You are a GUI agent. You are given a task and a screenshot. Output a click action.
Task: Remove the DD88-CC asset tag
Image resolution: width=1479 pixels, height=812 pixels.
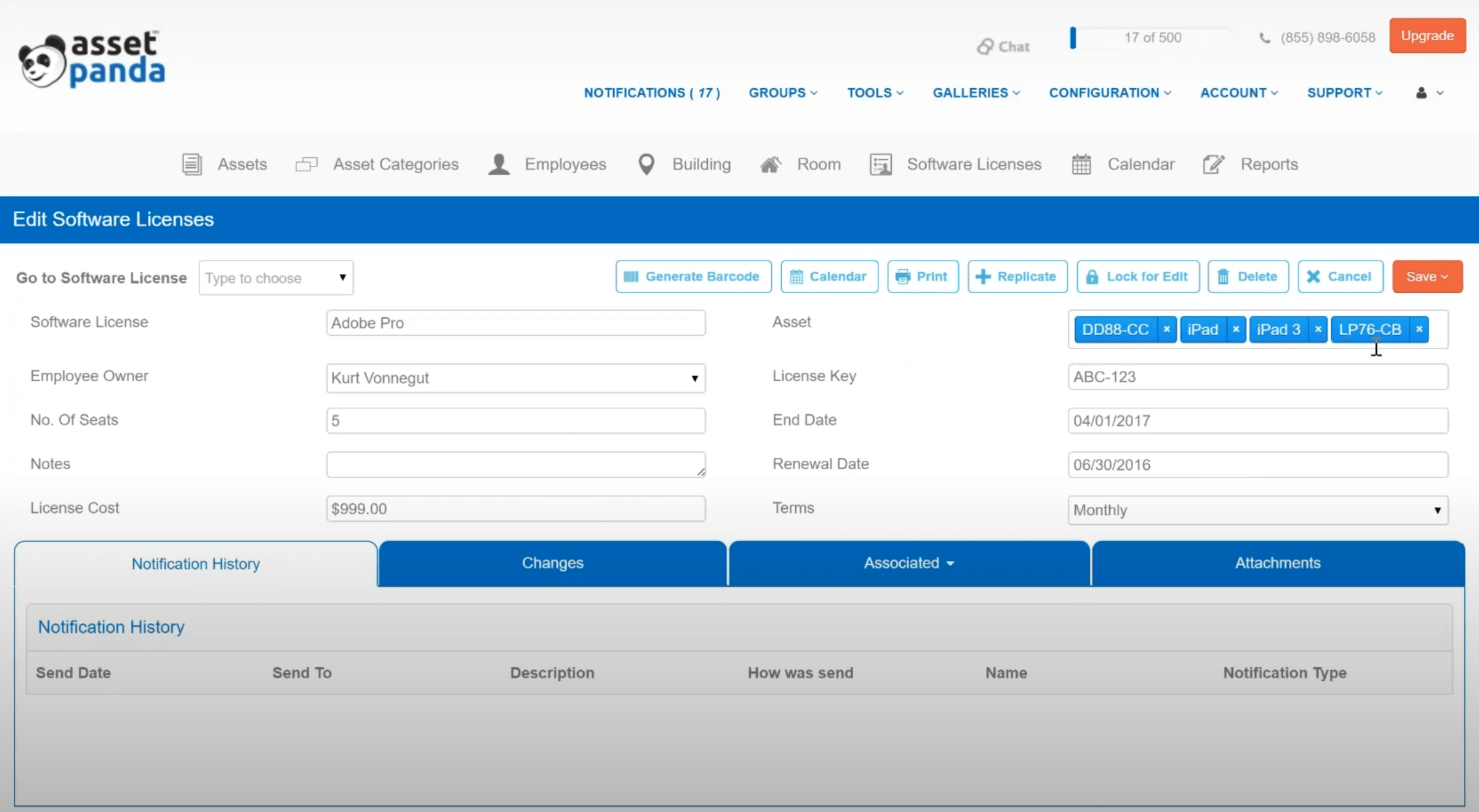tap(1166, 329)
